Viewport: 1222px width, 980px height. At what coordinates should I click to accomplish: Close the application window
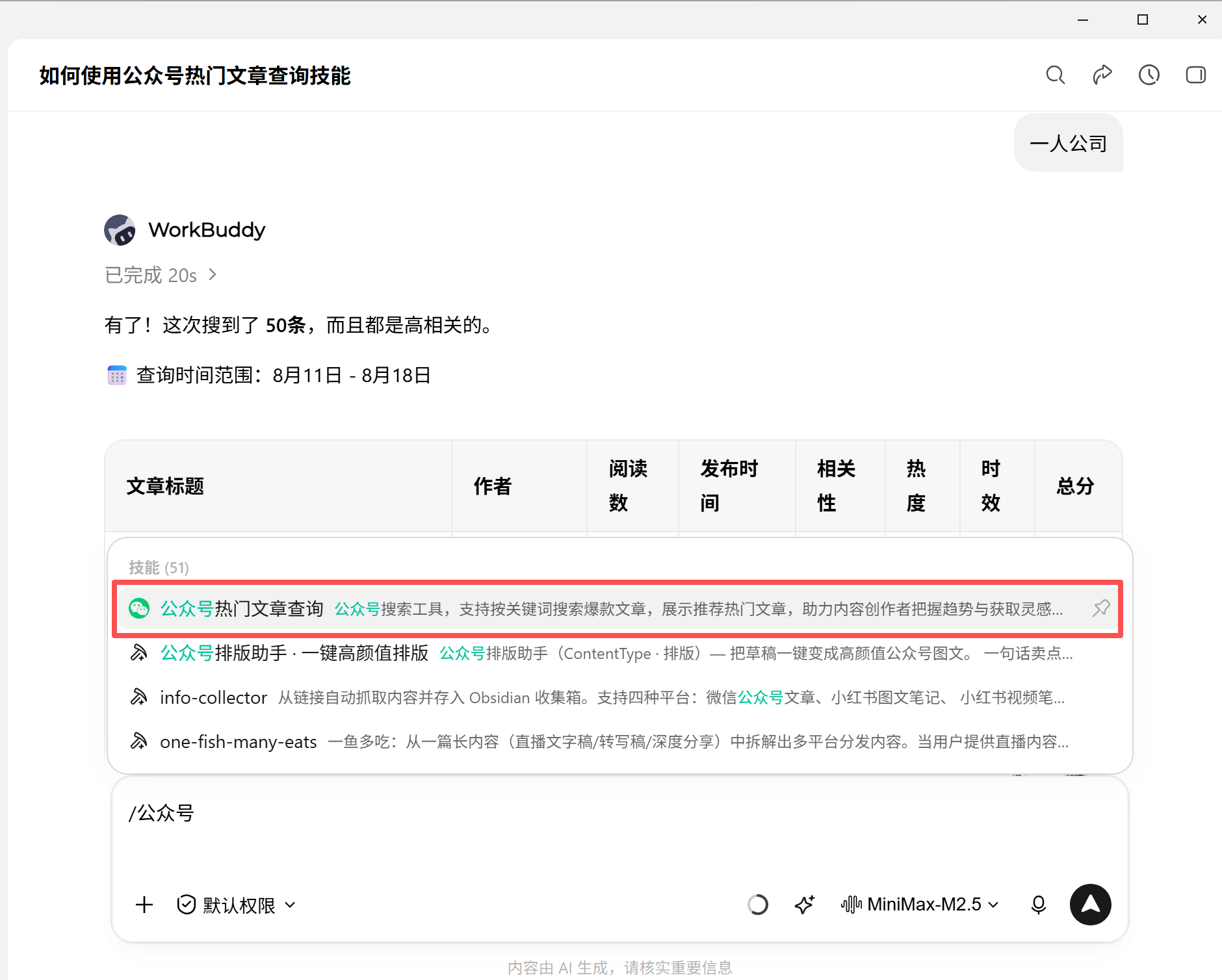[x=1202, y=19]
